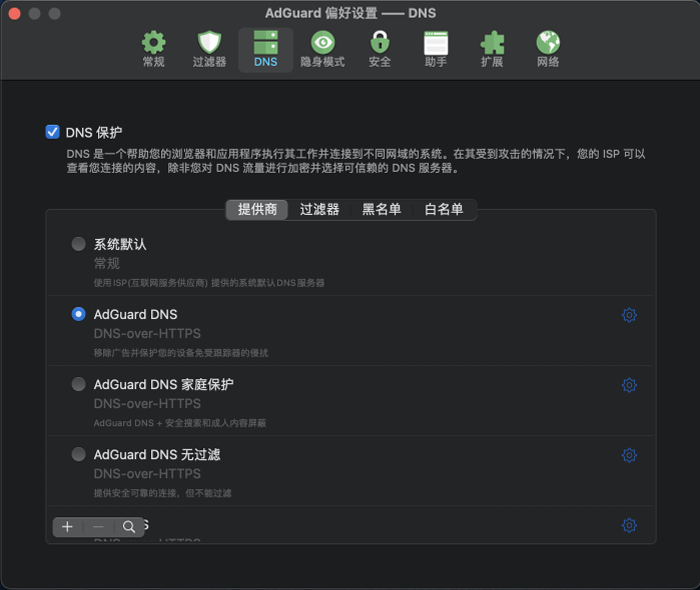Switch to the 黑名单 tab

pos(381,209)
